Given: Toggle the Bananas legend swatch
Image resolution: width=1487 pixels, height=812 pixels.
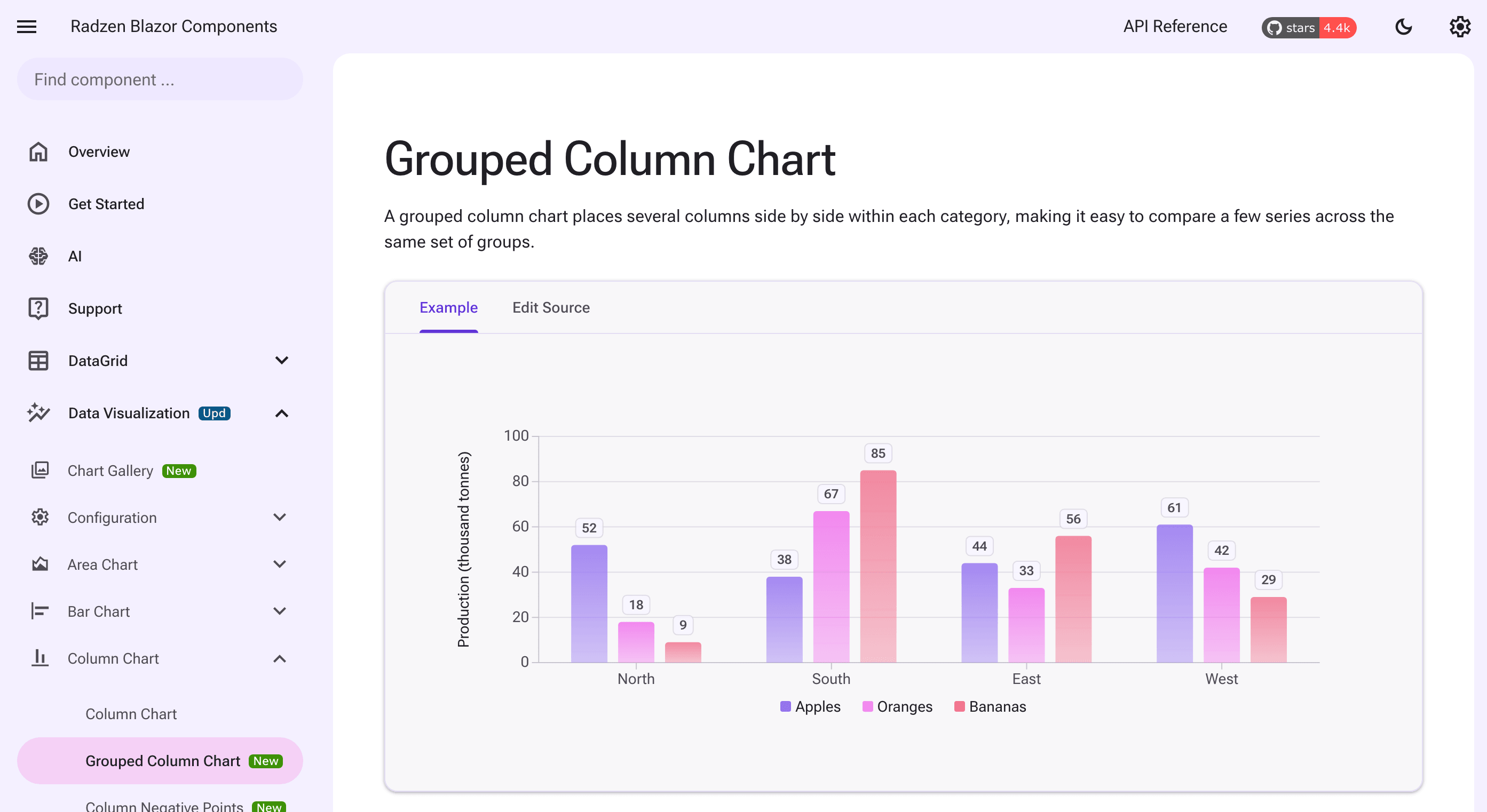Looking at the screenshot, I should (x=959, y=706).
